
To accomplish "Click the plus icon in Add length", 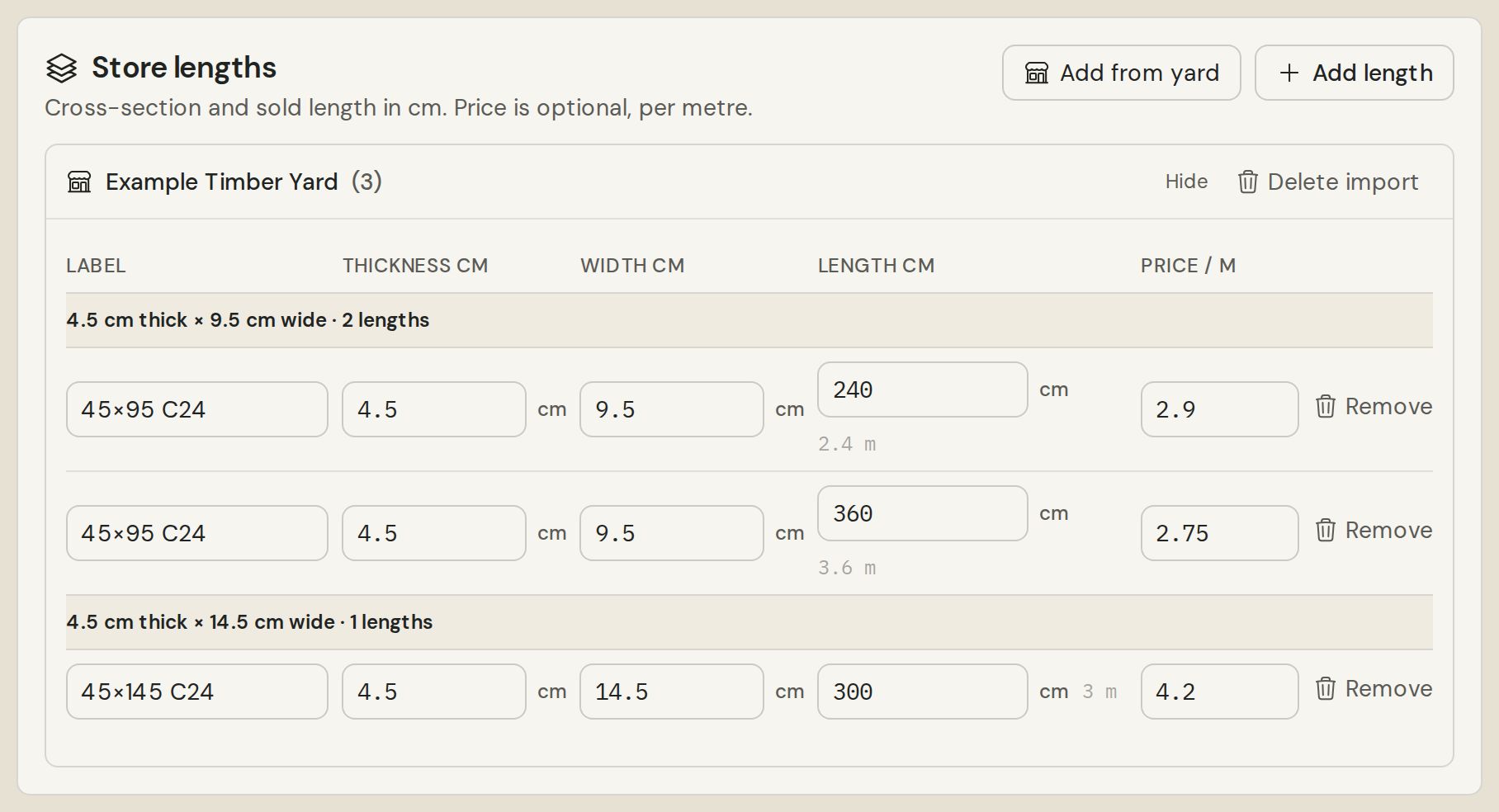I will [x=1289, y=73].
